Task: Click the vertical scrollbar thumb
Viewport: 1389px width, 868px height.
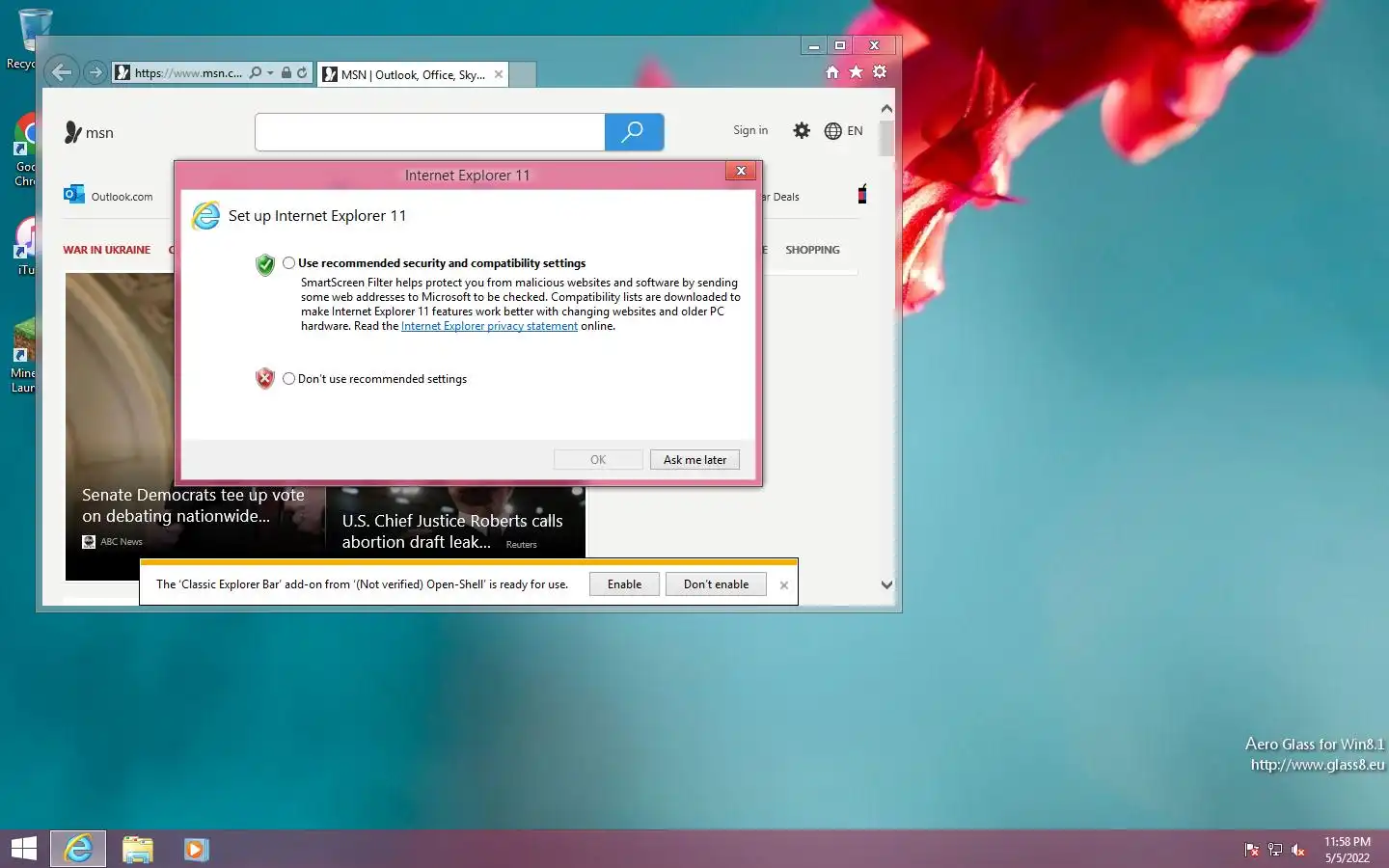Action: coord(886,137)
